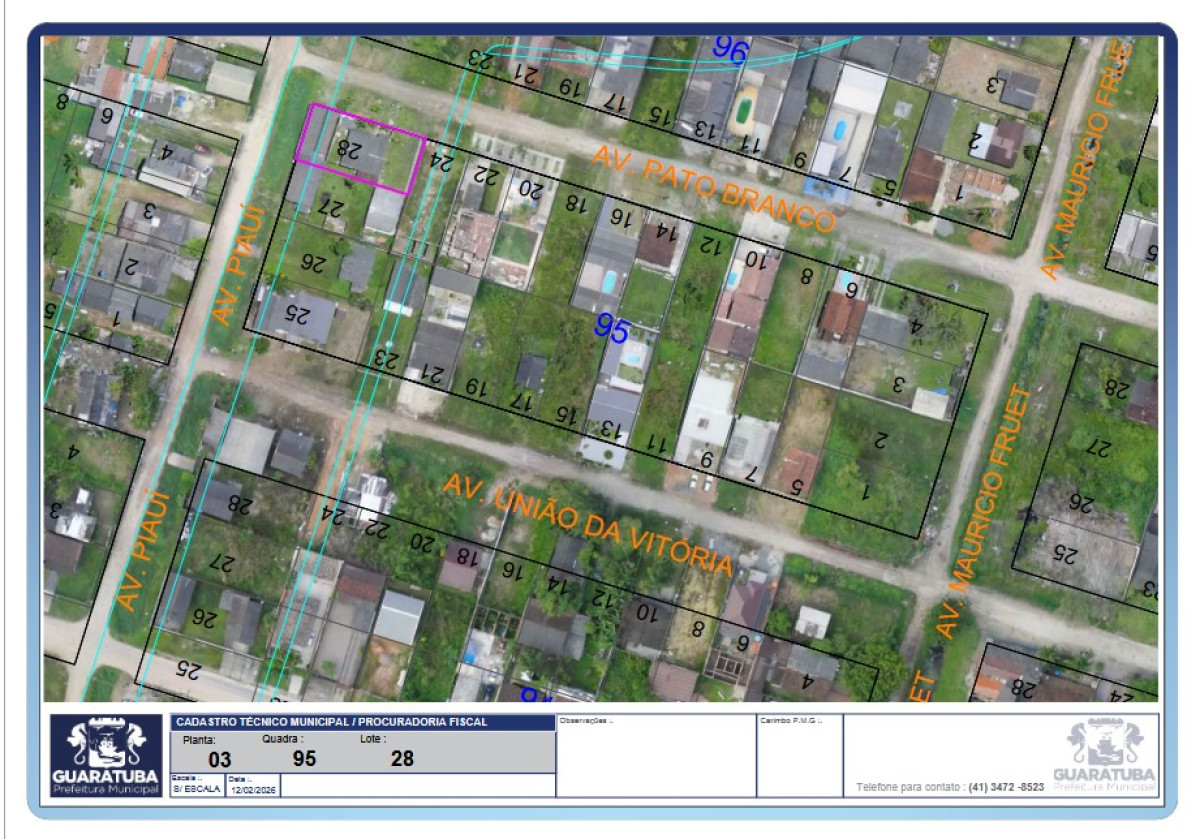The height and width of the screenshot is (839, 1200).
Task: Click the Quadra label in the legend
Action: point(283,739)
